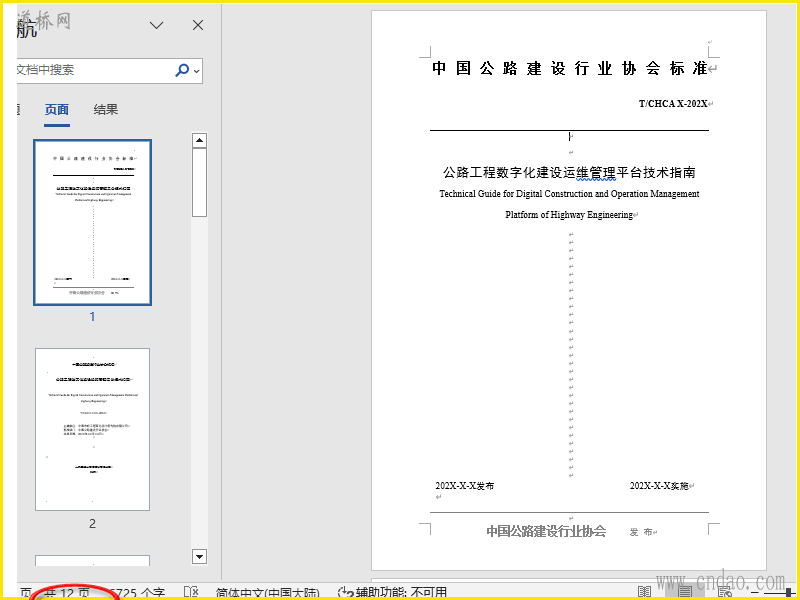The image size is (800, 600).
Task: Click the proofing check icon in status bar
Action: tap(191, 593)
